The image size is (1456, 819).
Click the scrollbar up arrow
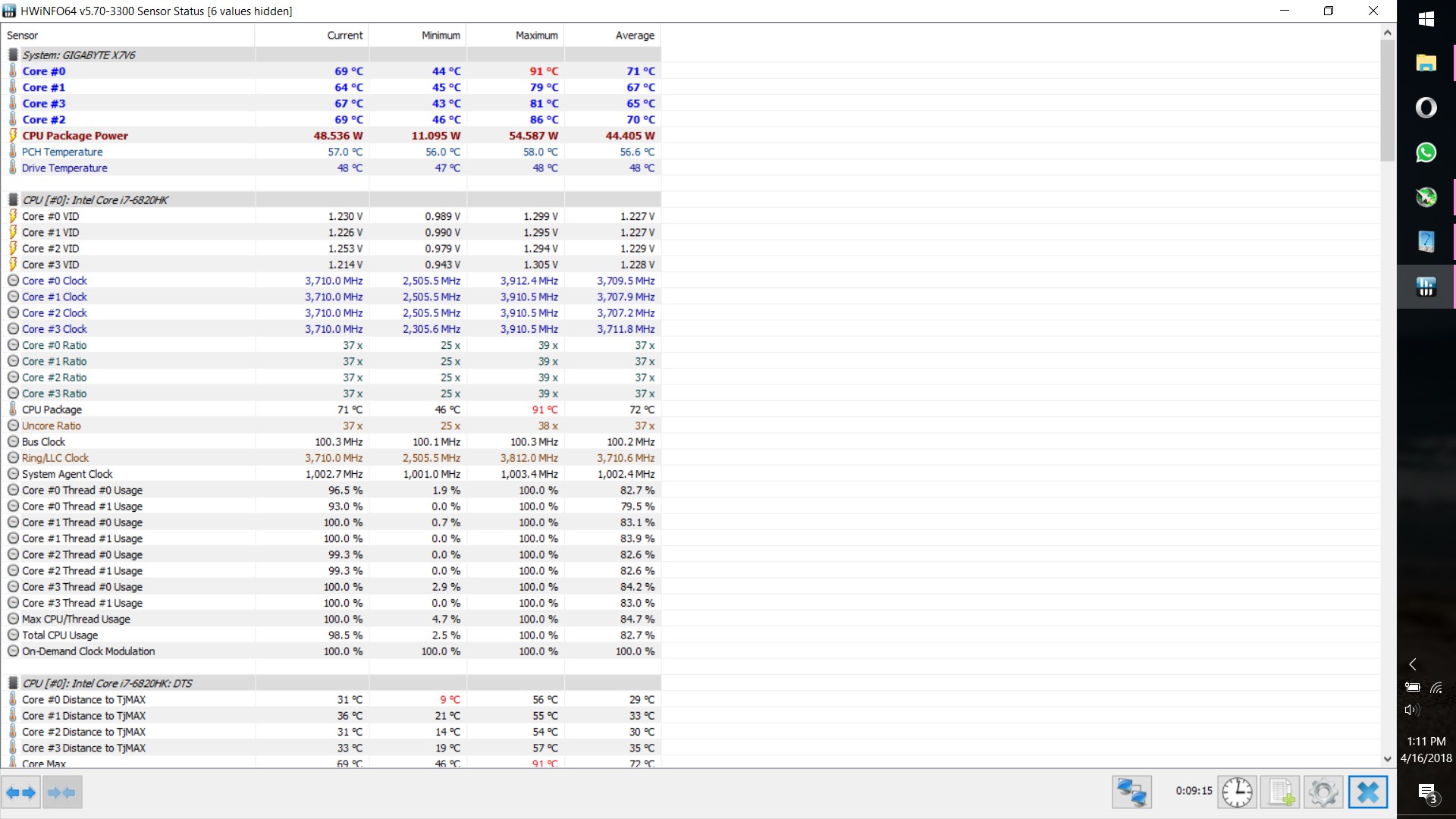coord(1387,33)
